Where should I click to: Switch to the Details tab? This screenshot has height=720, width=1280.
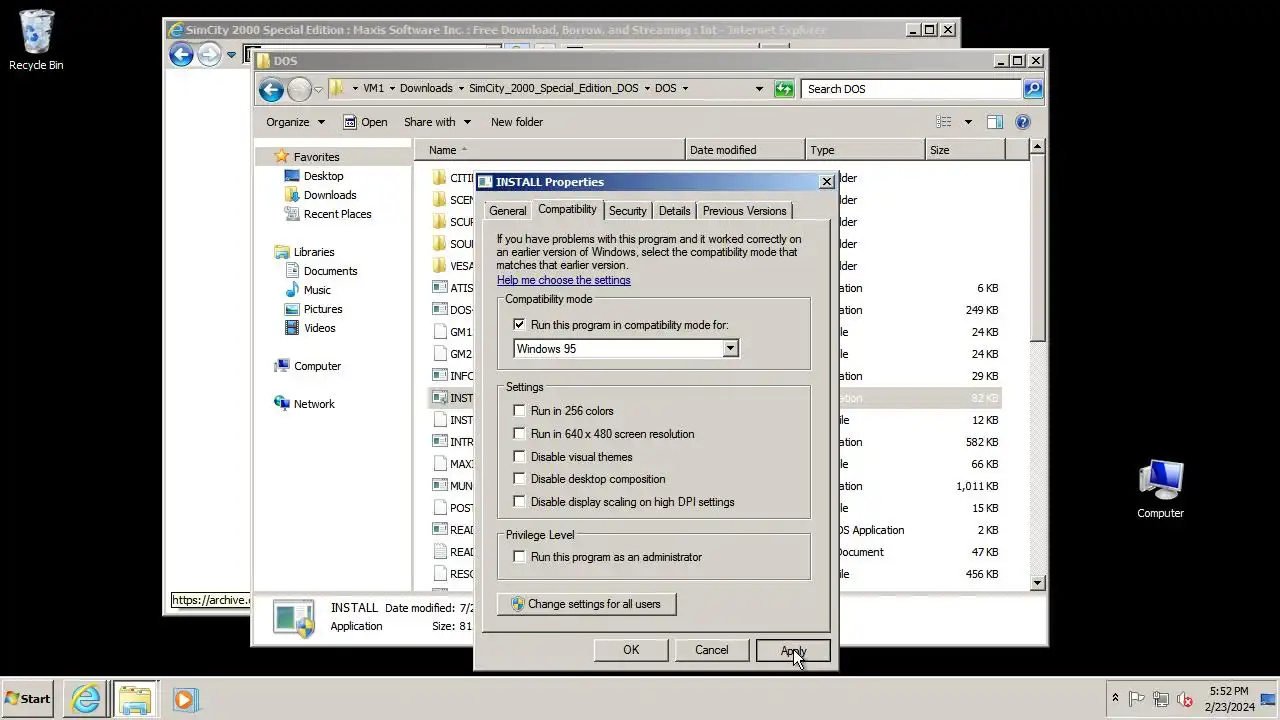tap(674, 211)
